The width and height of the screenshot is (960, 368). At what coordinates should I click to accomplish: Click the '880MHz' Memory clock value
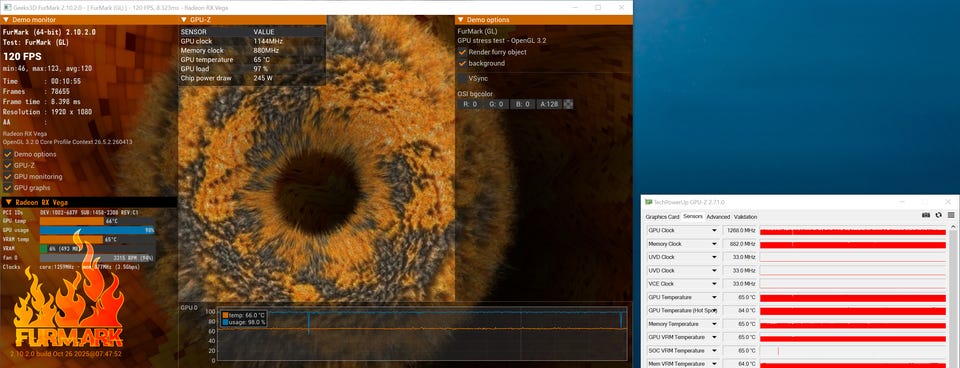265,50
